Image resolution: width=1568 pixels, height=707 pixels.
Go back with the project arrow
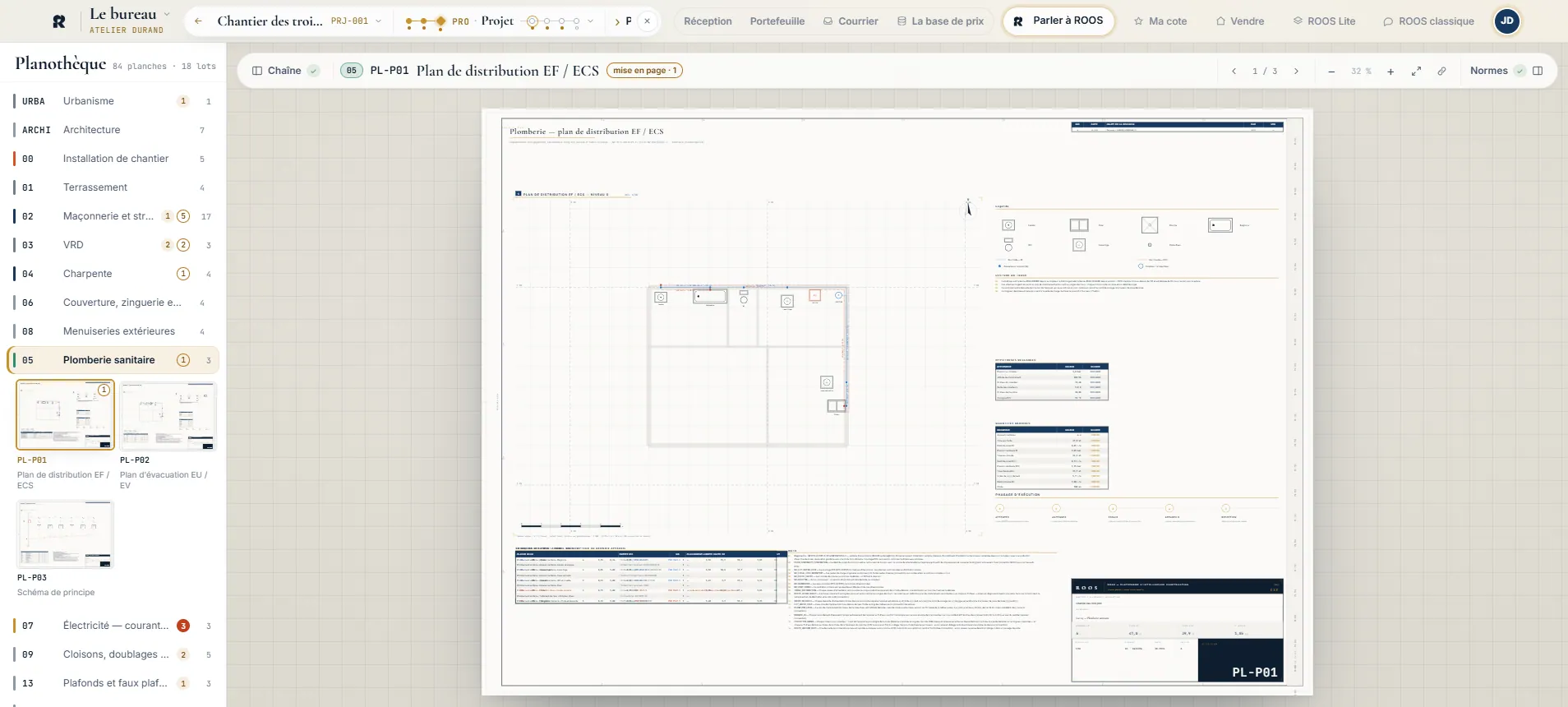pos(198,21)
